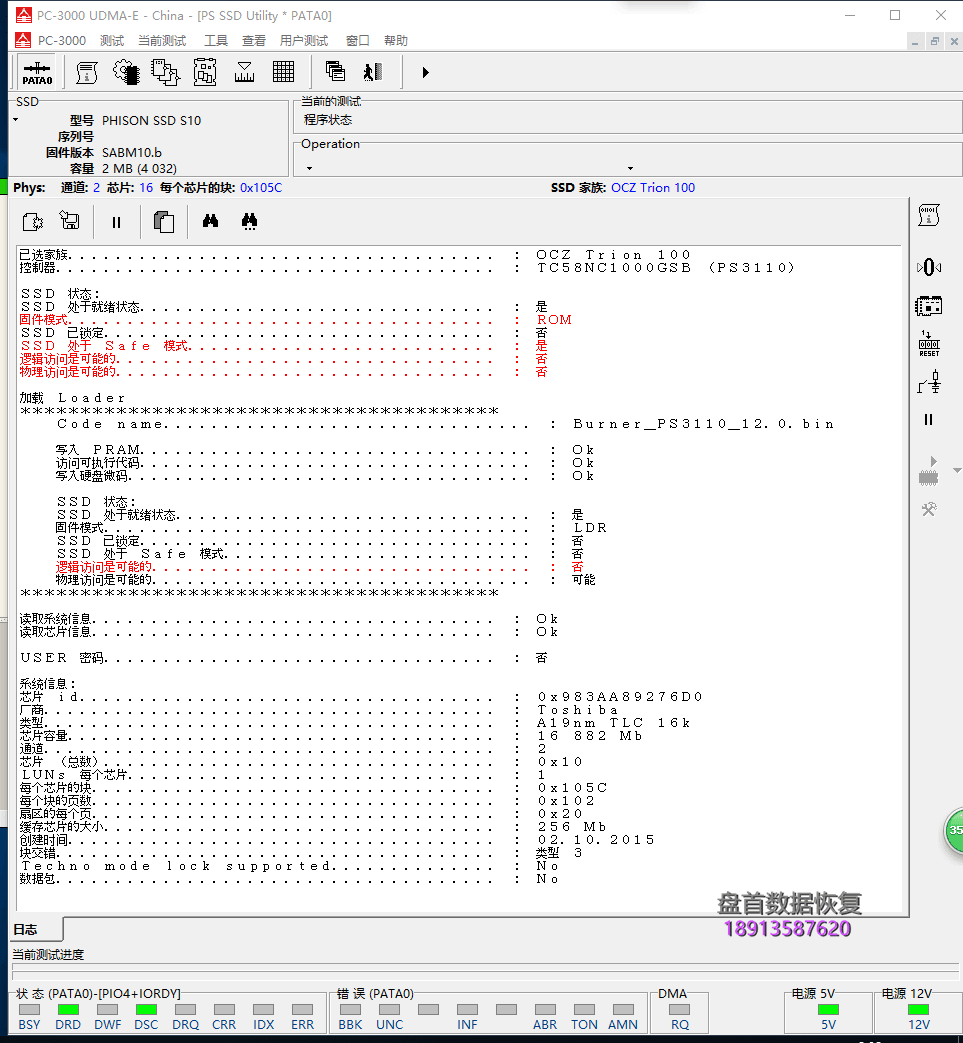This screenshot has height=1043, width=963.
Task: Click the log page with gear icon
Action: tap(33, 222)
